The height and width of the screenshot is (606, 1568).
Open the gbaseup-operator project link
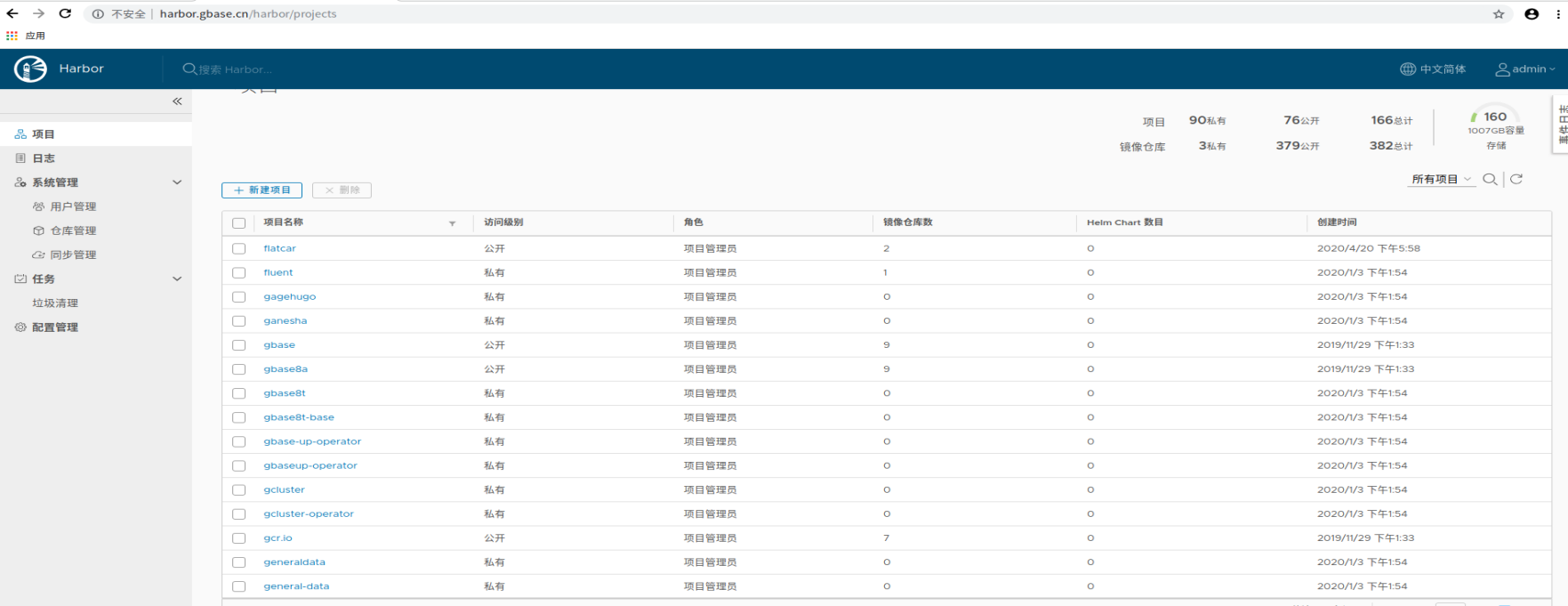click(310, 465)
